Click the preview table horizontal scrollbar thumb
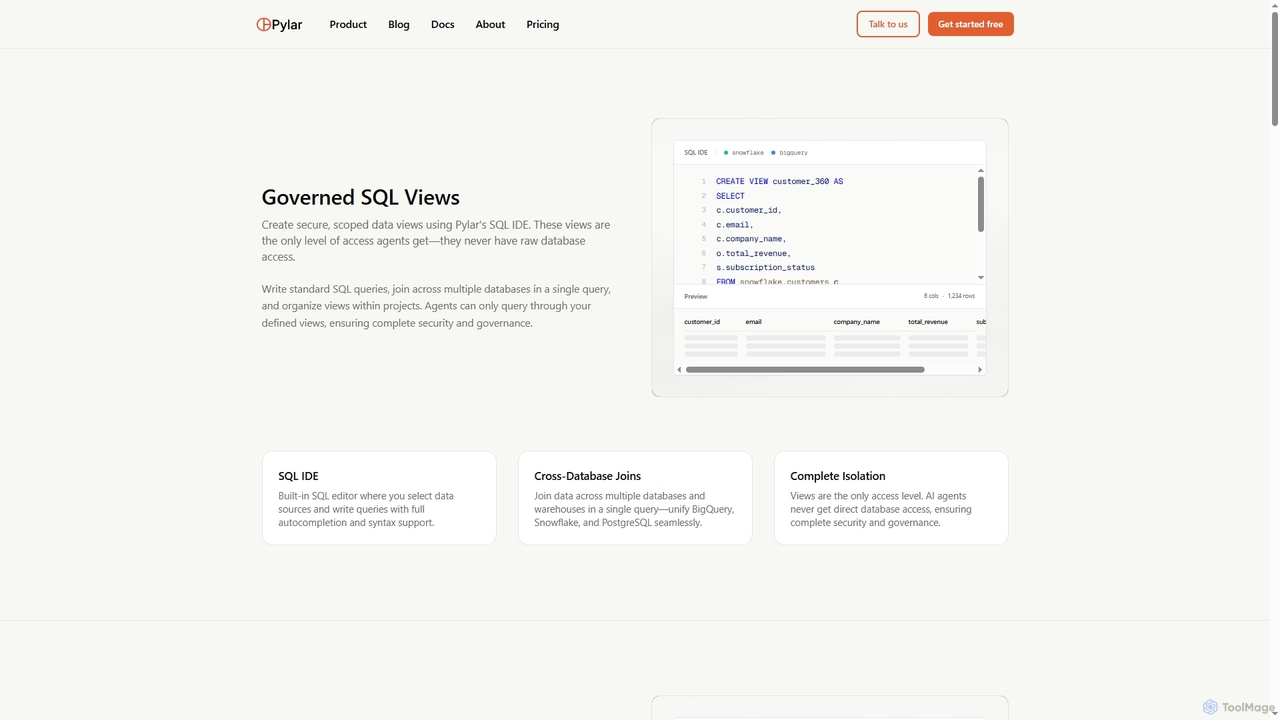 click(x=805, y=369)
